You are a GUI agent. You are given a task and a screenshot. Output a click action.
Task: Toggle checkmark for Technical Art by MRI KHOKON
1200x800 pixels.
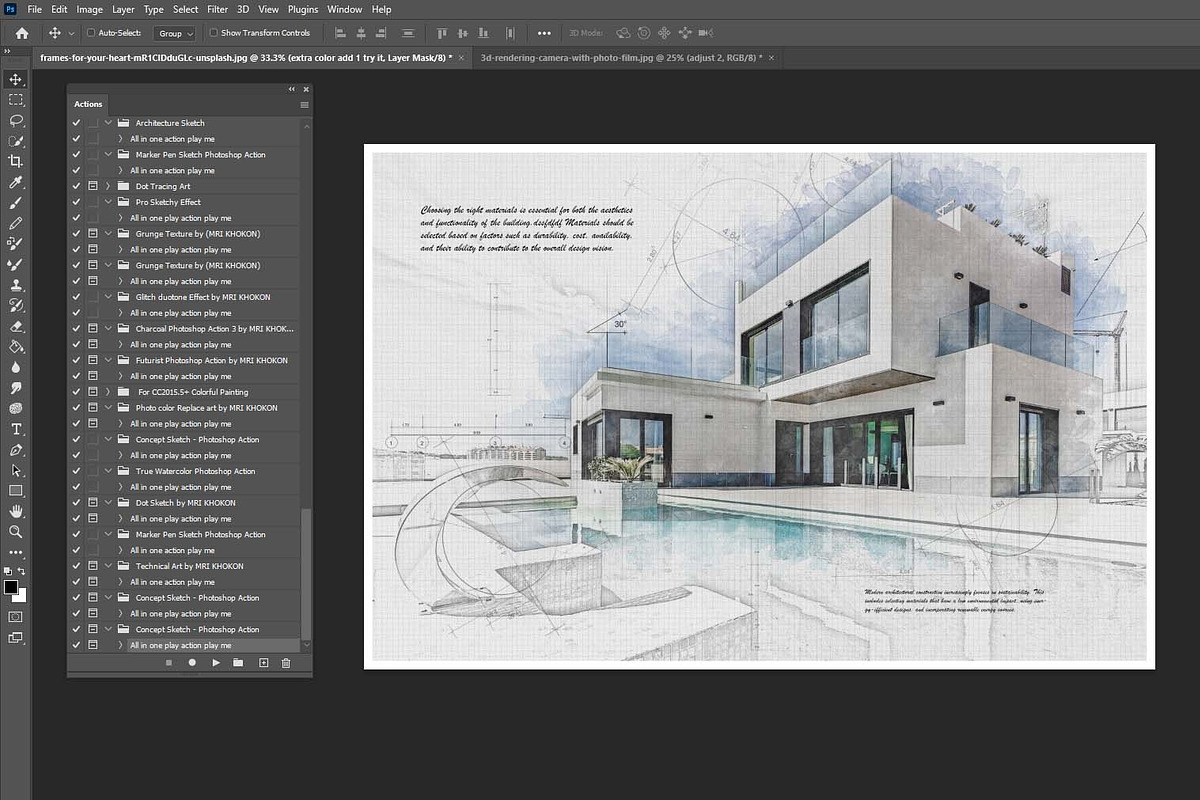pyautogui.click(x=76, y=566)
